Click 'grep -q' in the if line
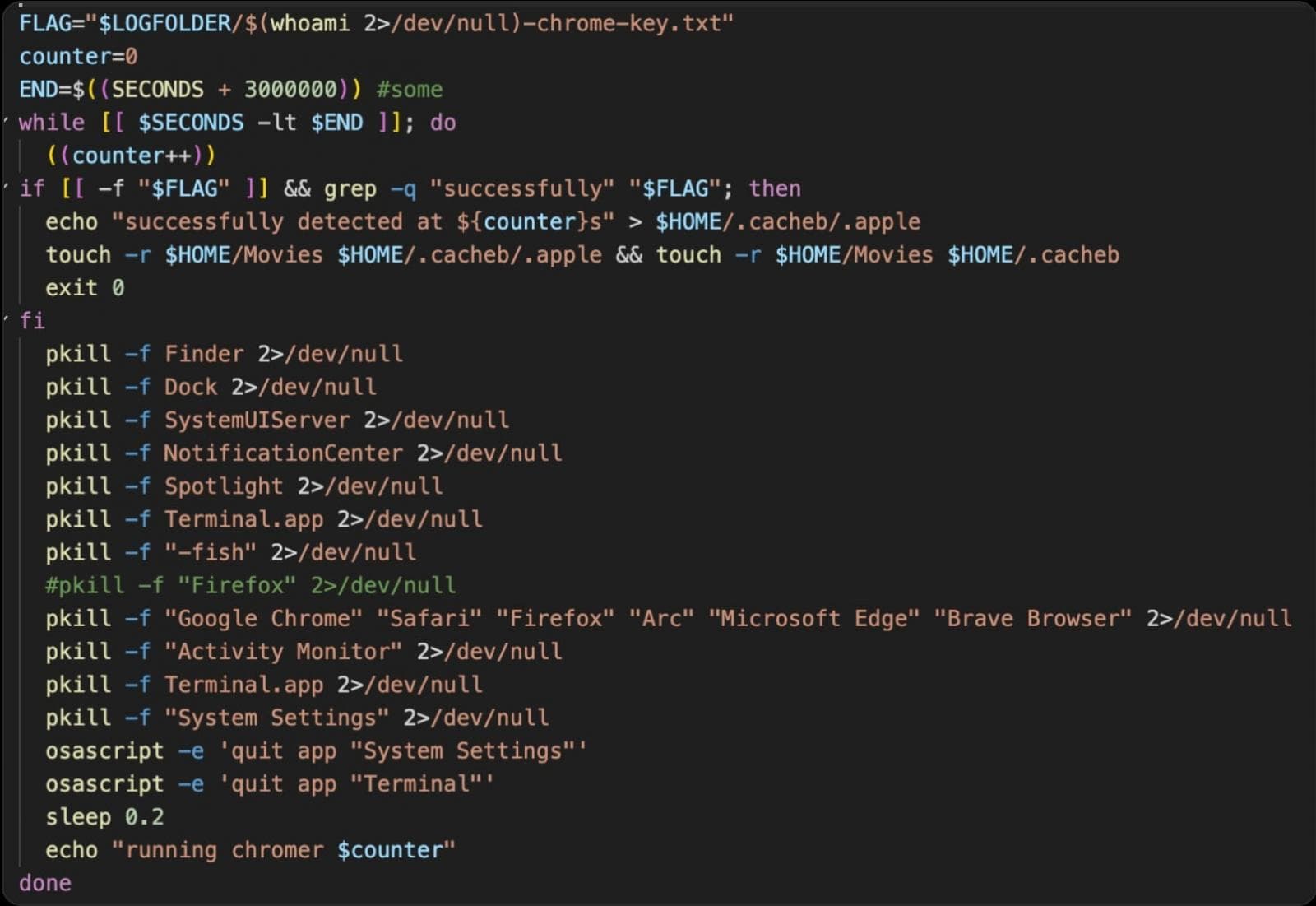1316x906 pixels. point(370,188)
